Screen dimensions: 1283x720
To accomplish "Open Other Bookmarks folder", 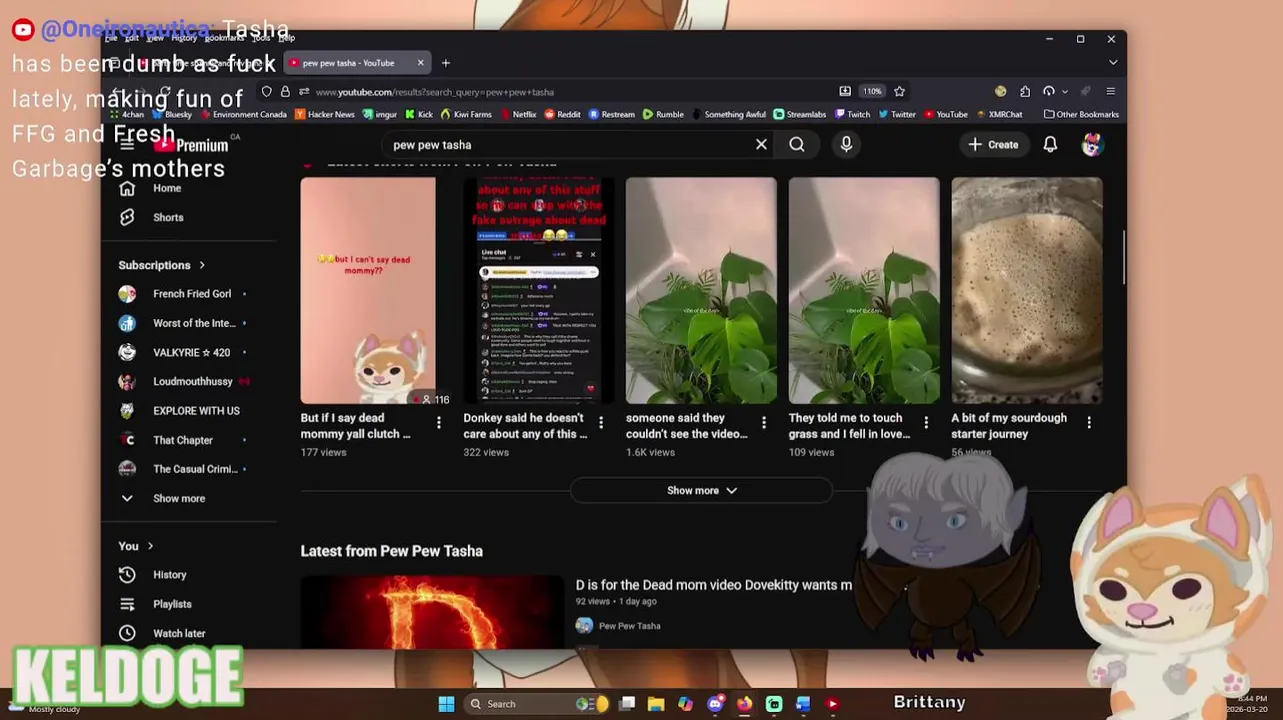I will coord(1081,114).
